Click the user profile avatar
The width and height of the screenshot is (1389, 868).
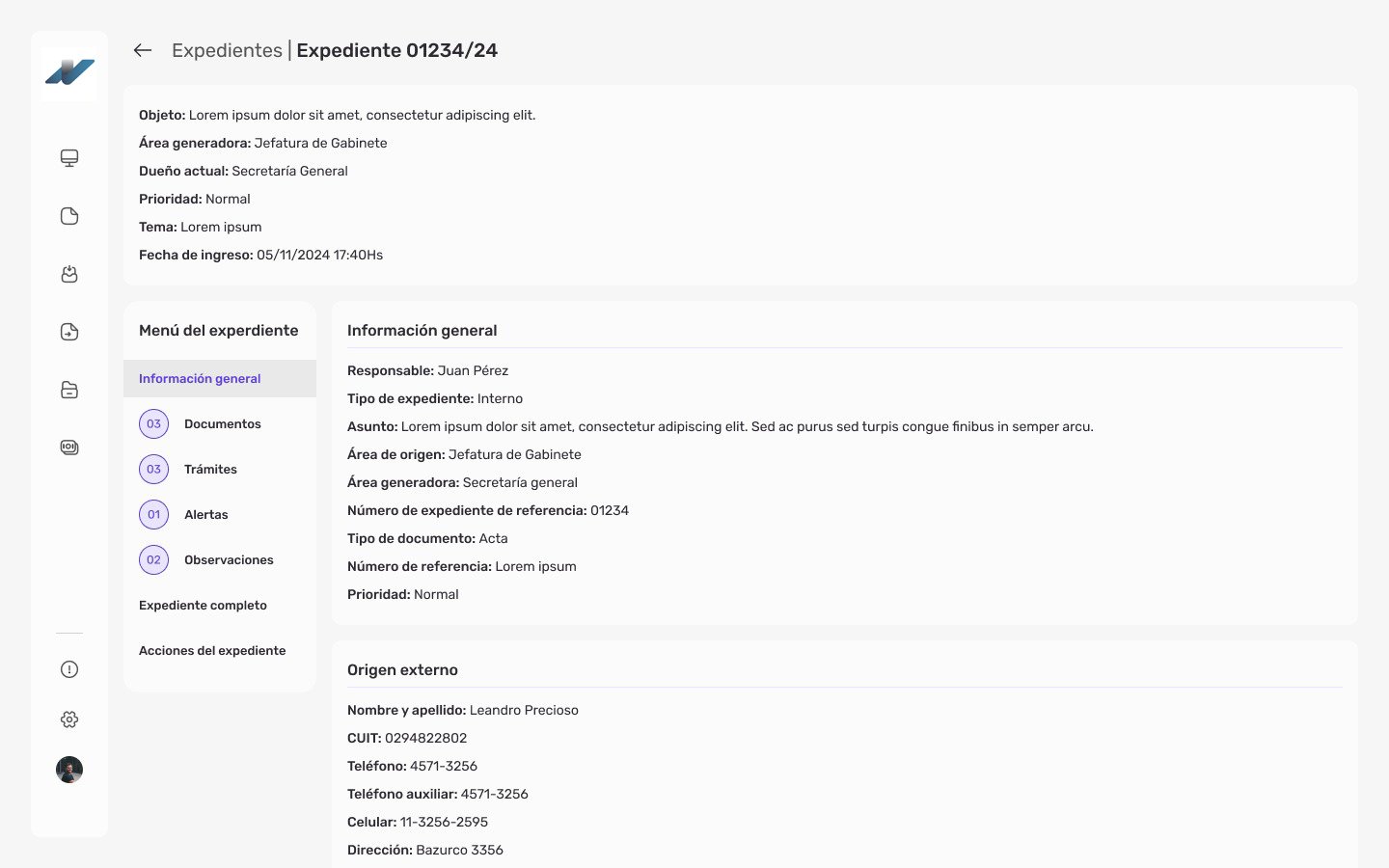point(69,770)
